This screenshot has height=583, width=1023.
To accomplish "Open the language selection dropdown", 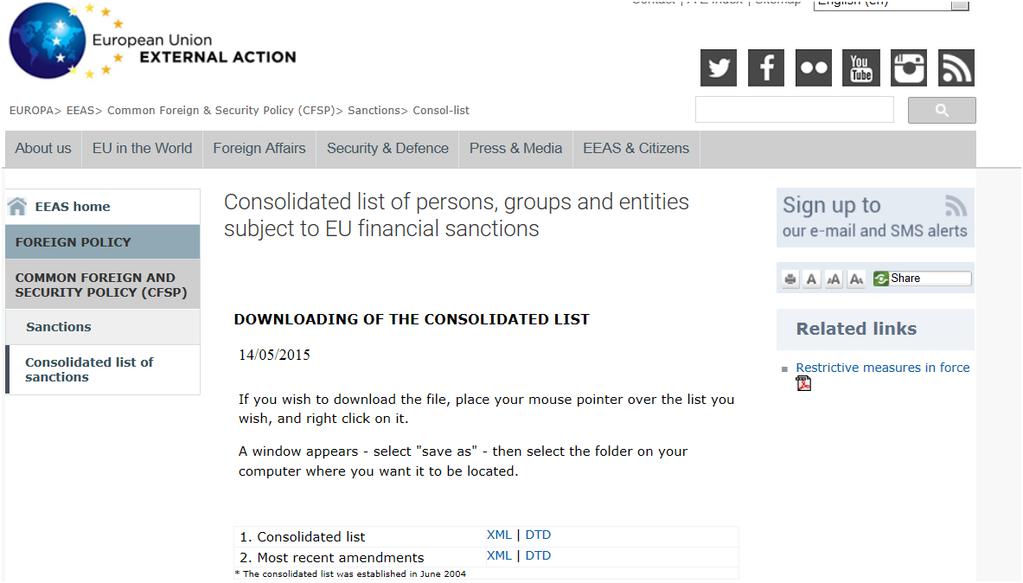I will [x=891, y=4].
